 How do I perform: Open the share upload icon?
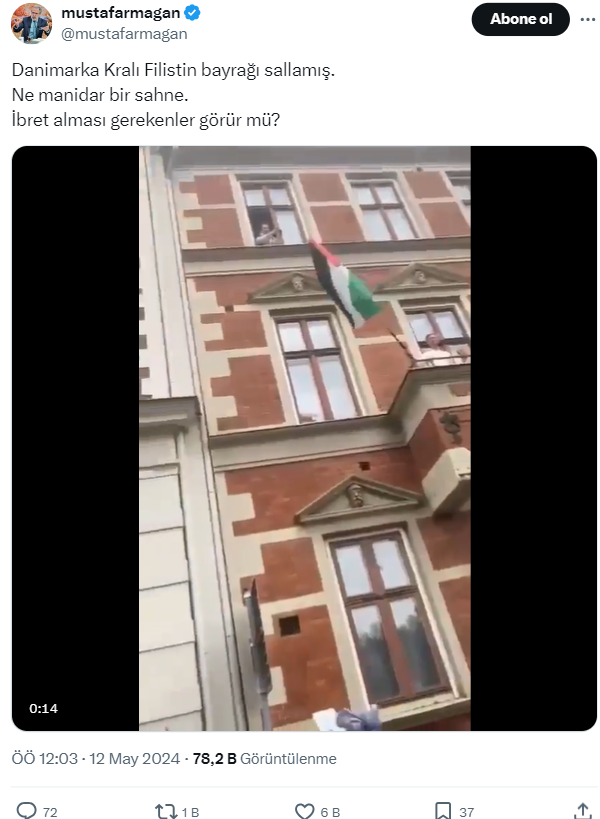click(583, 811)
